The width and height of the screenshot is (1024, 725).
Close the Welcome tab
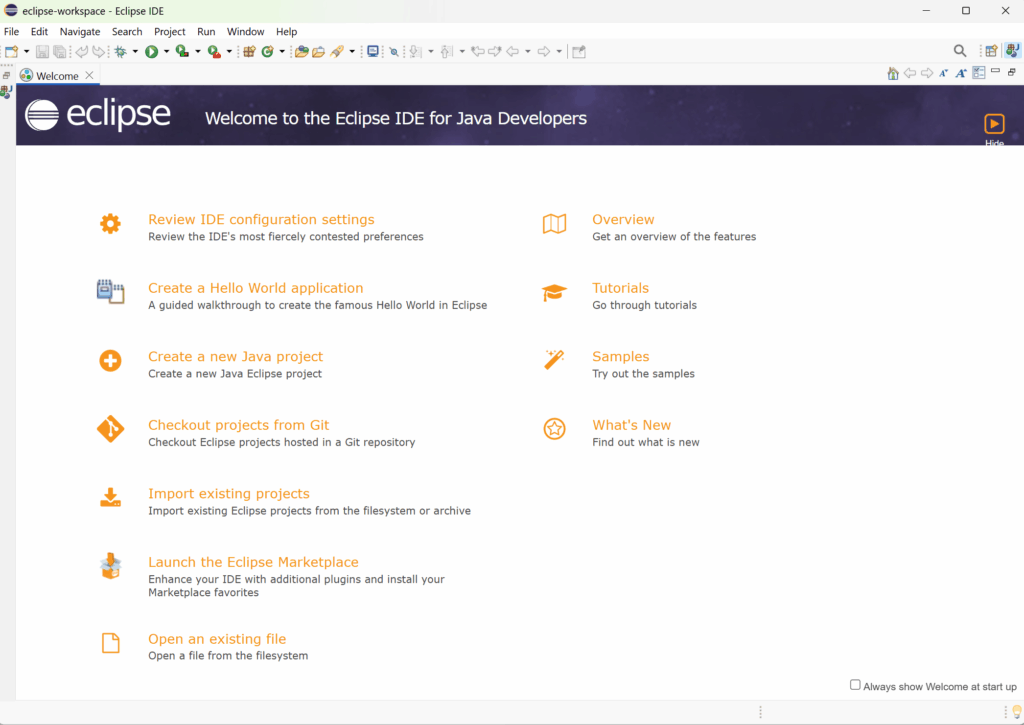[x=89, y=75]
